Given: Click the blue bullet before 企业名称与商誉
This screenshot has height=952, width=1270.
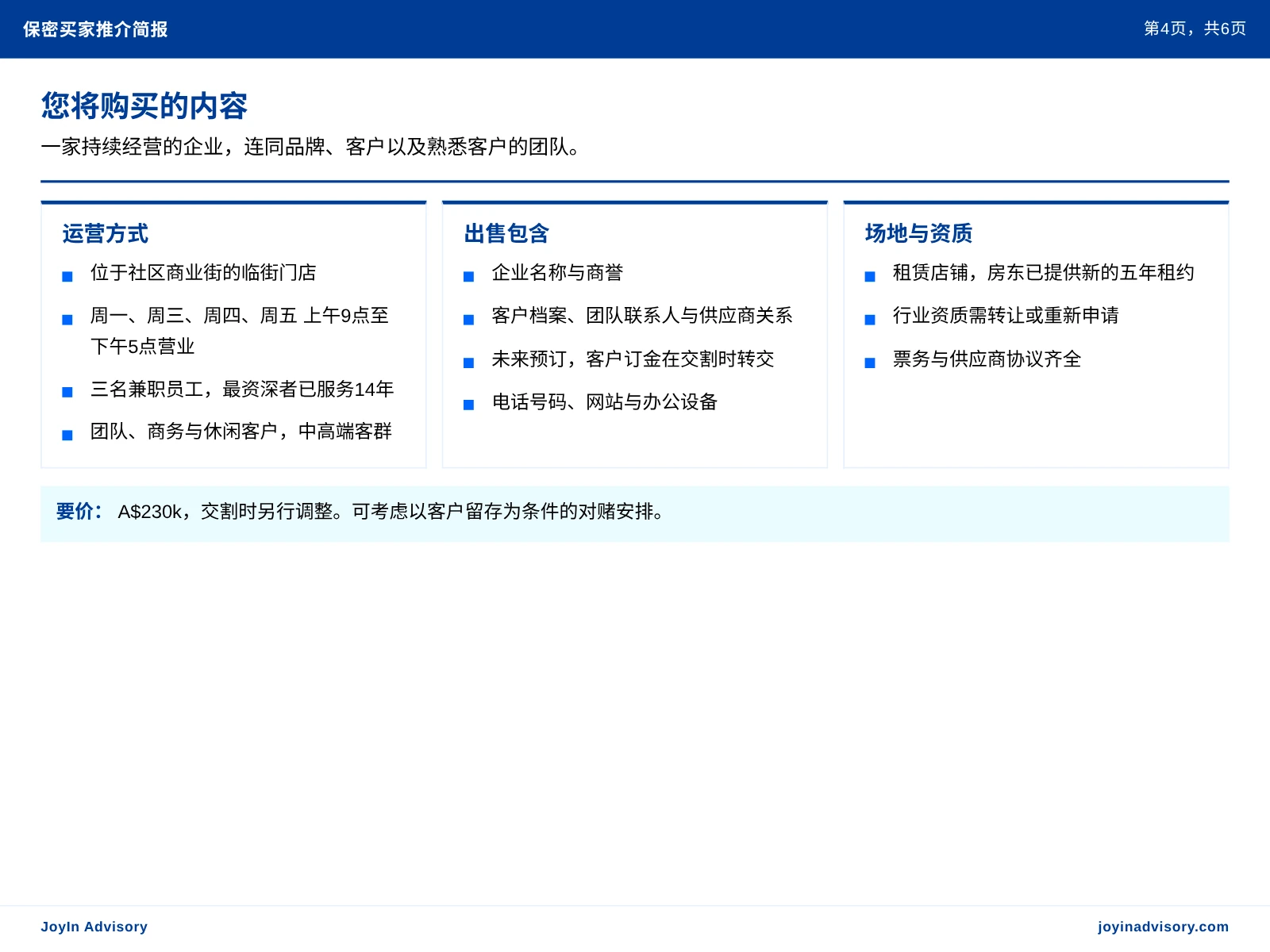Looking at the screenshot, I should [468, 277].
